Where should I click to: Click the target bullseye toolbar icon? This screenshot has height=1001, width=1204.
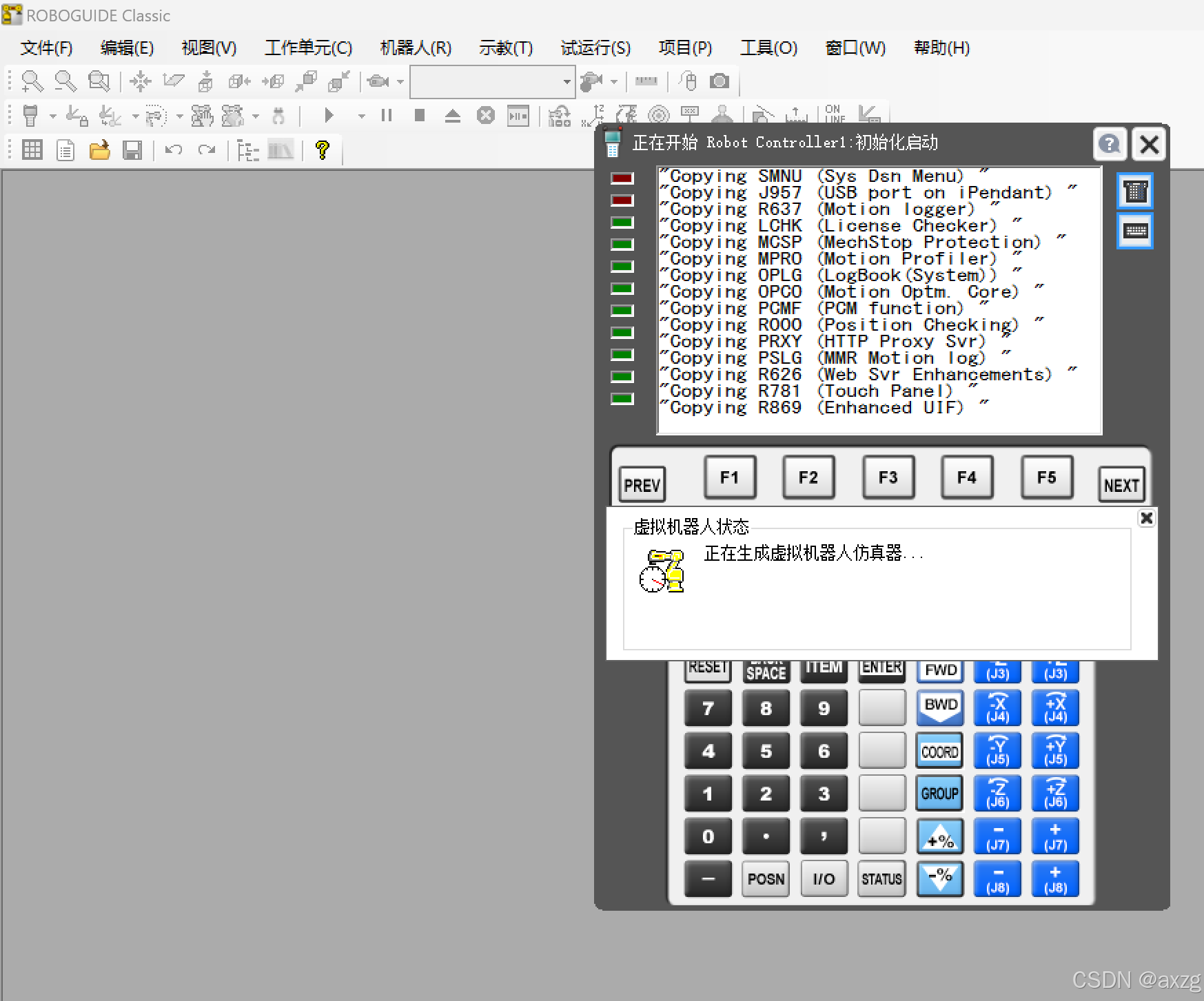click(x=659, y=116)
